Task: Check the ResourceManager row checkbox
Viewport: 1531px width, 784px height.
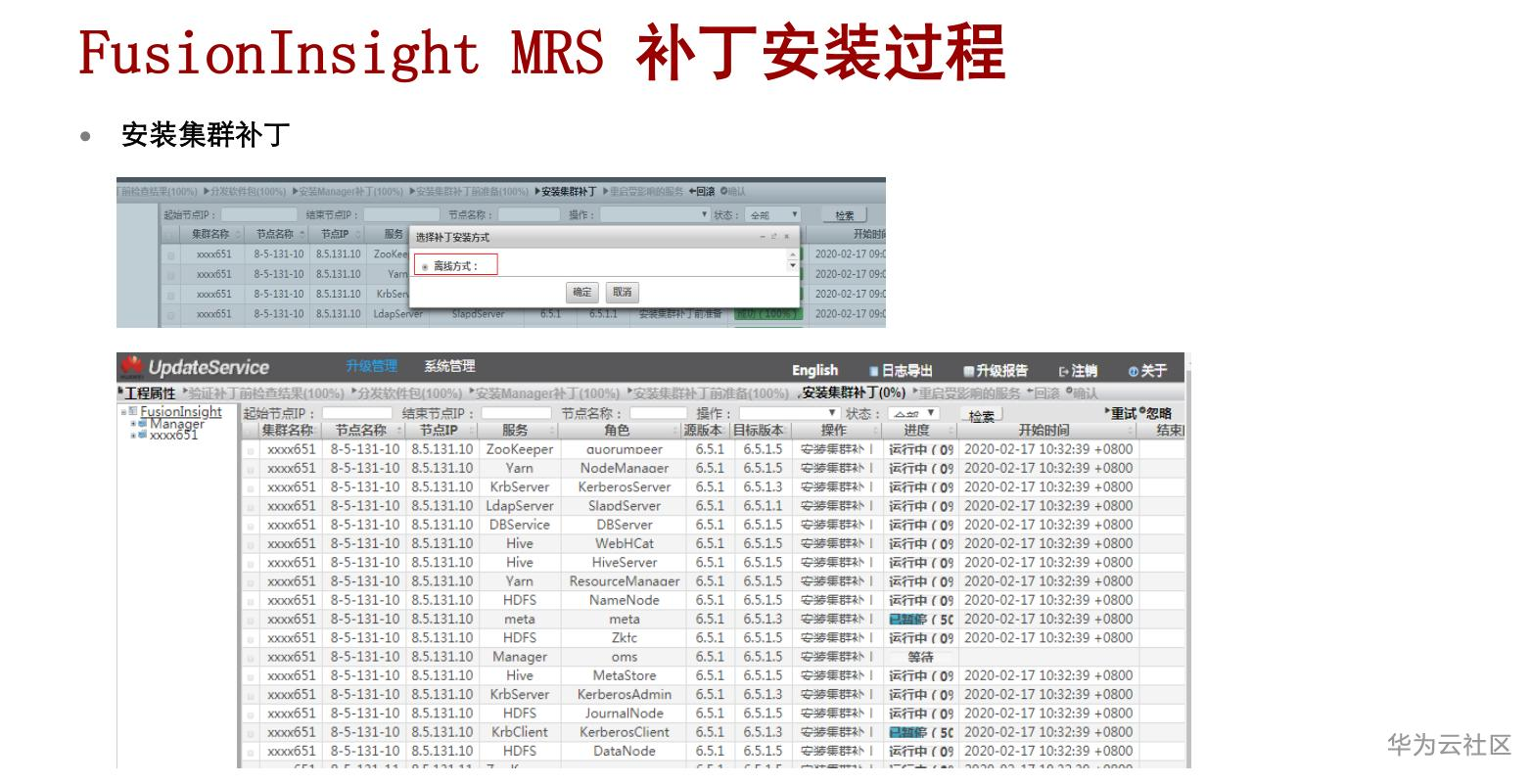Action: (251, 581)
